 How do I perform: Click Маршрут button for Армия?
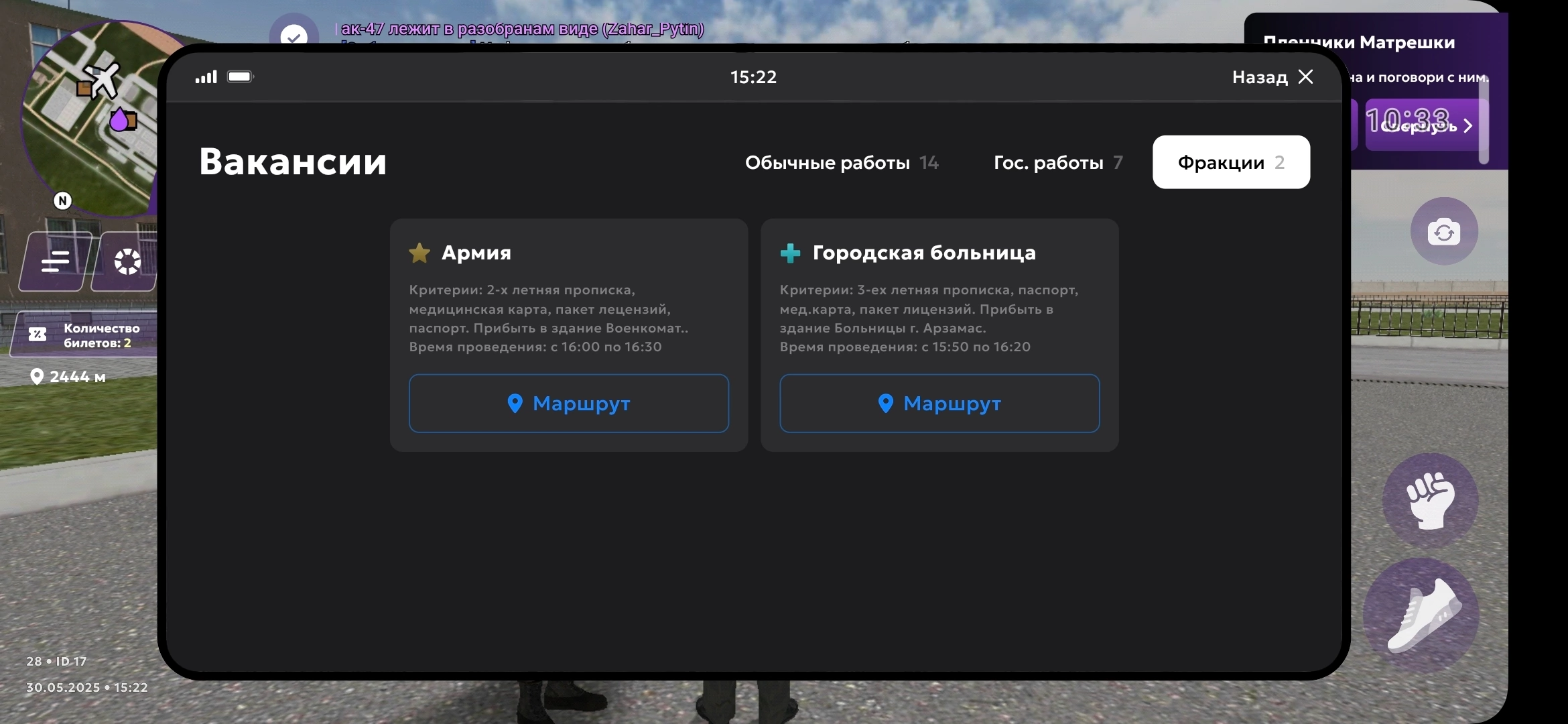pos(568,403)
